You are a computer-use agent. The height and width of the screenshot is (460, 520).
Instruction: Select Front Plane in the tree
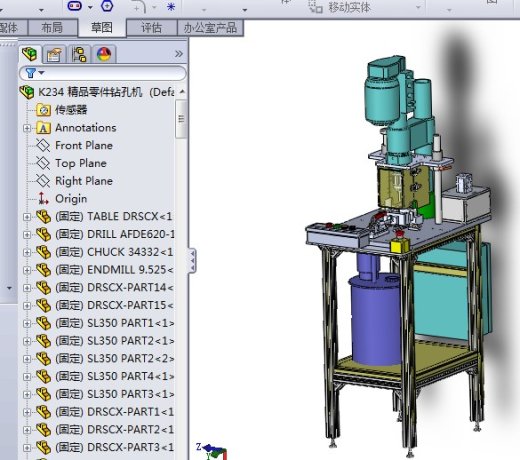[x=84, y=145]
